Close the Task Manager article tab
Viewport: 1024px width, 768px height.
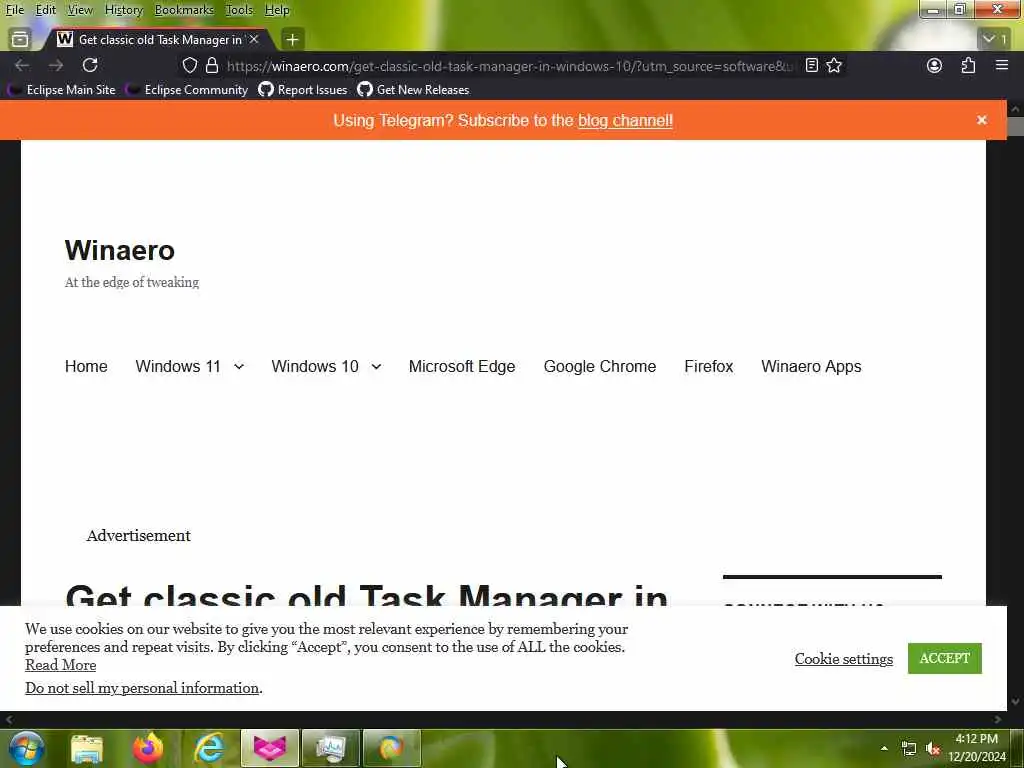click(x=254, y=39)
